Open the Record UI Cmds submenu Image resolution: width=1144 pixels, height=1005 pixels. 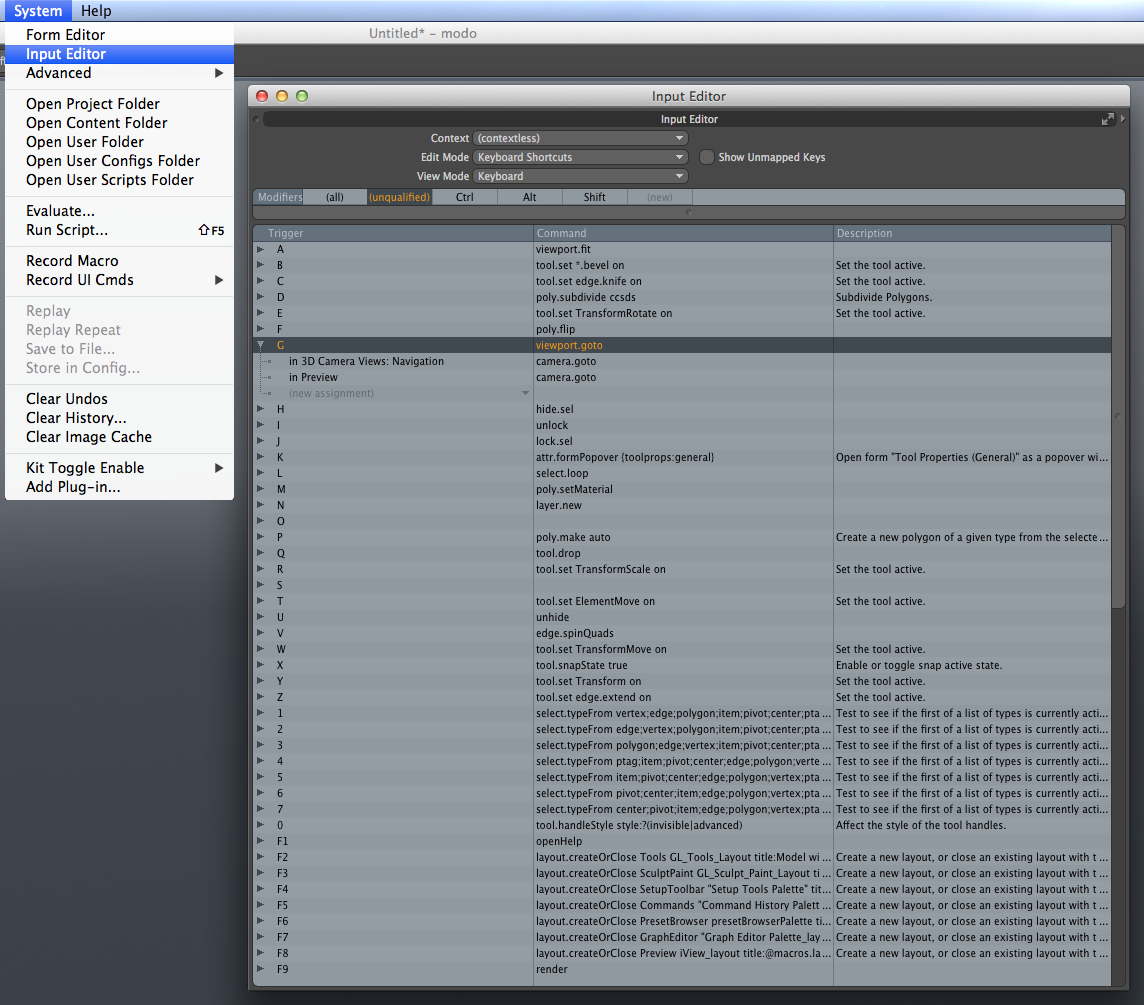tap(120, 280)
